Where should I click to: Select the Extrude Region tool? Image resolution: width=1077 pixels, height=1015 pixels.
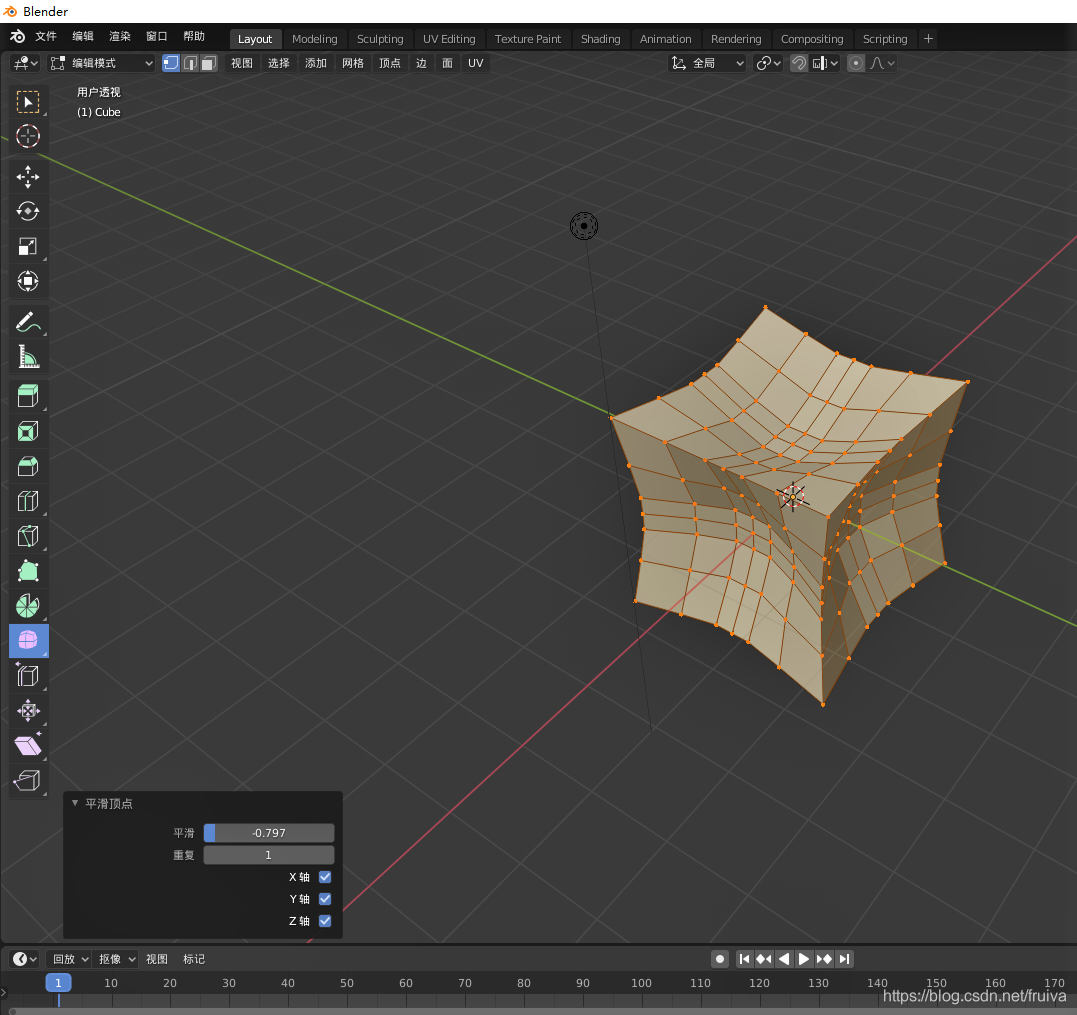point(27,396)
